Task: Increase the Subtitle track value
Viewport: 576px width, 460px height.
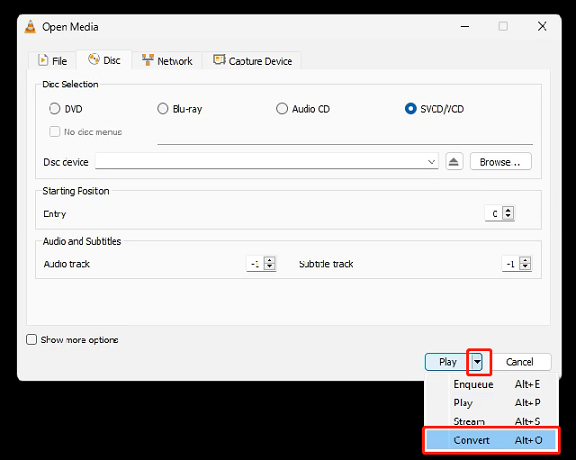Action: tap(525, 260)
